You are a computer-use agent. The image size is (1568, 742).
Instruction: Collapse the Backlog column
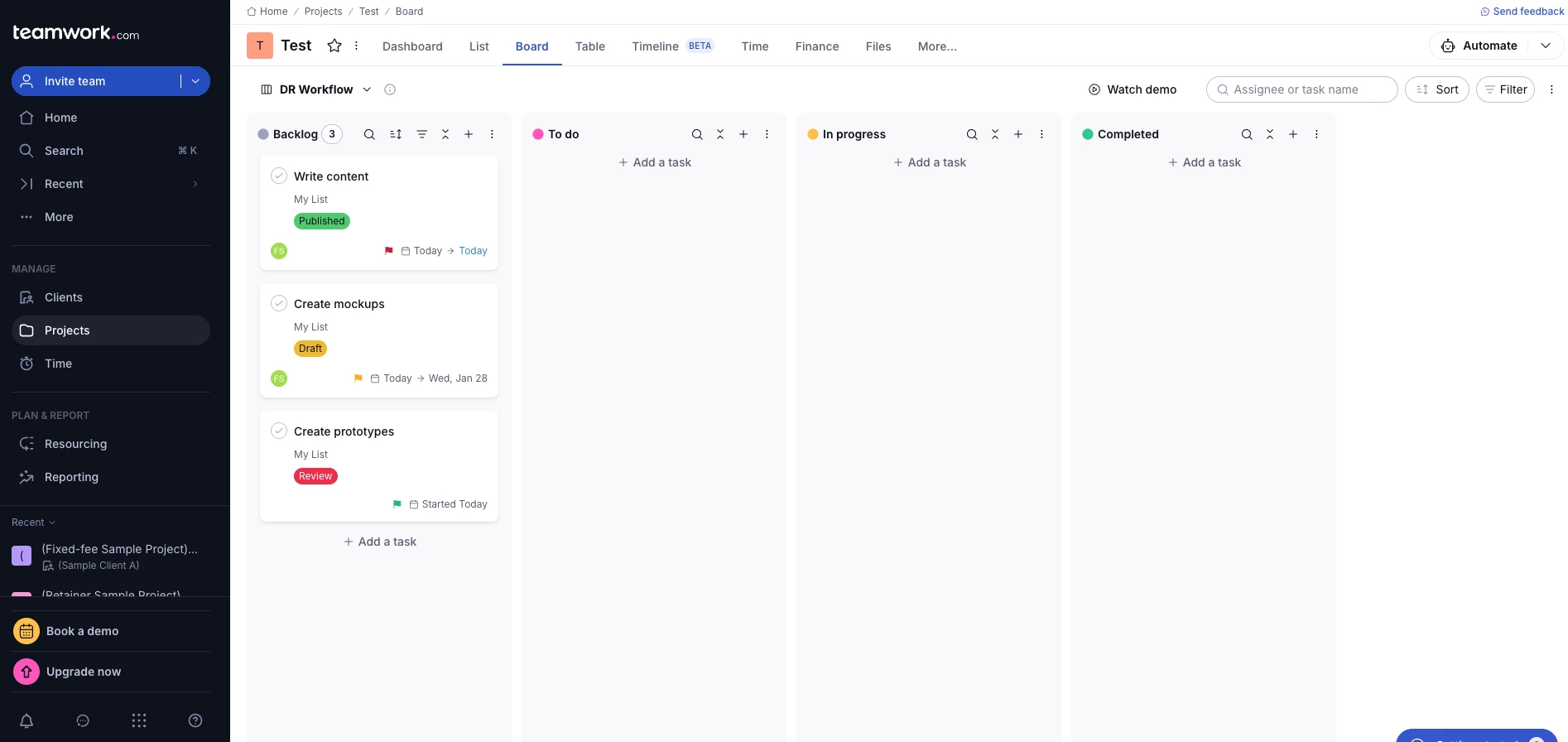click(x=445, y=134)
